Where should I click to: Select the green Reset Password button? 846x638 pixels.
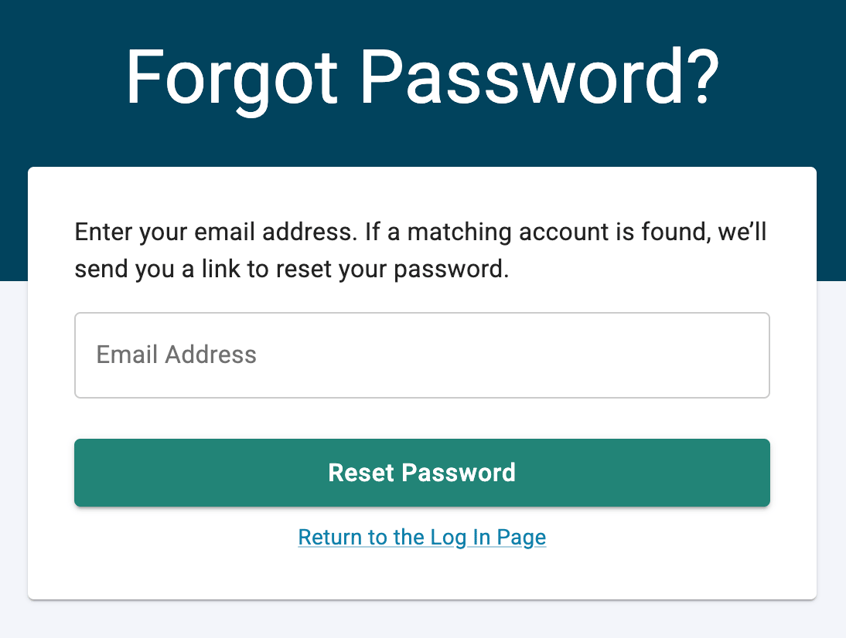click(x=421, y=472)
